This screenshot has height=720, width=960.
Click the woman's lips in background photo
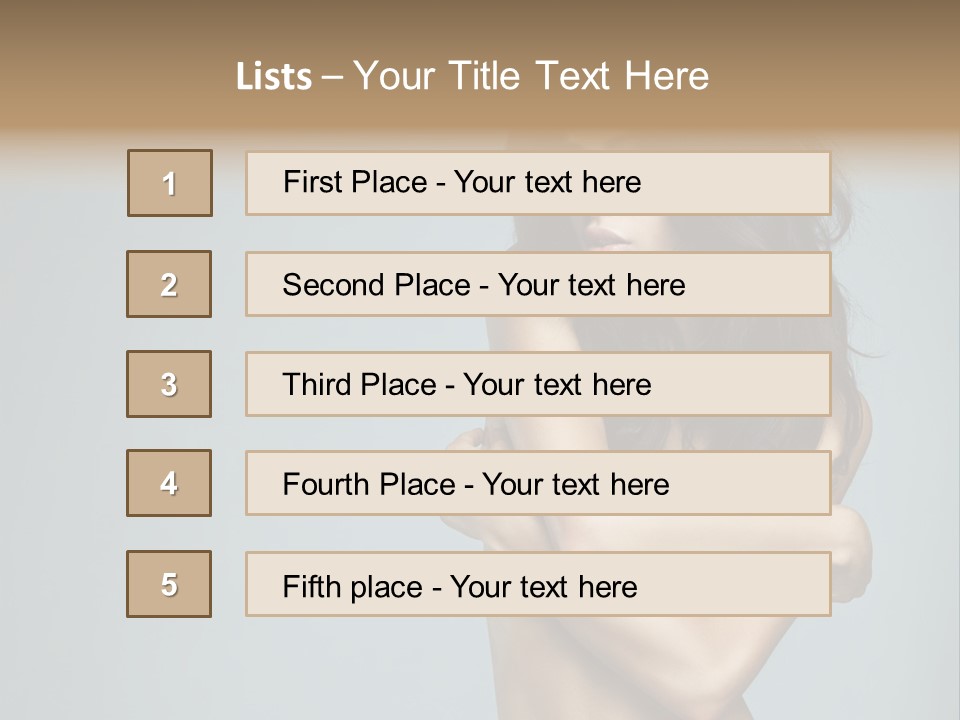click(608, 237)
